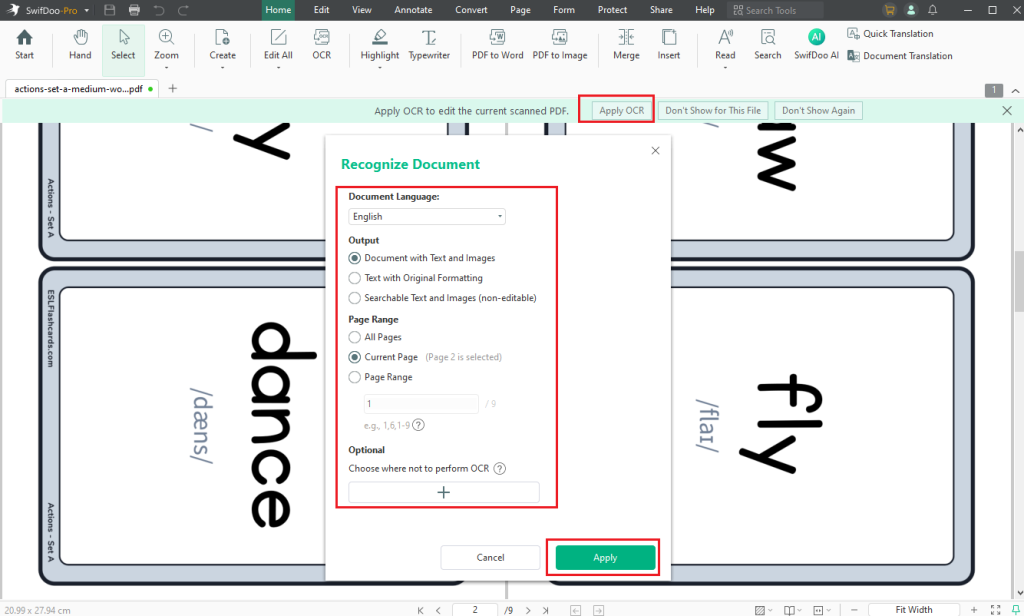This screenshot has height=616, width=1024.
Task: Enter full screen mode in status bar
Action: [x=995, y=610]
